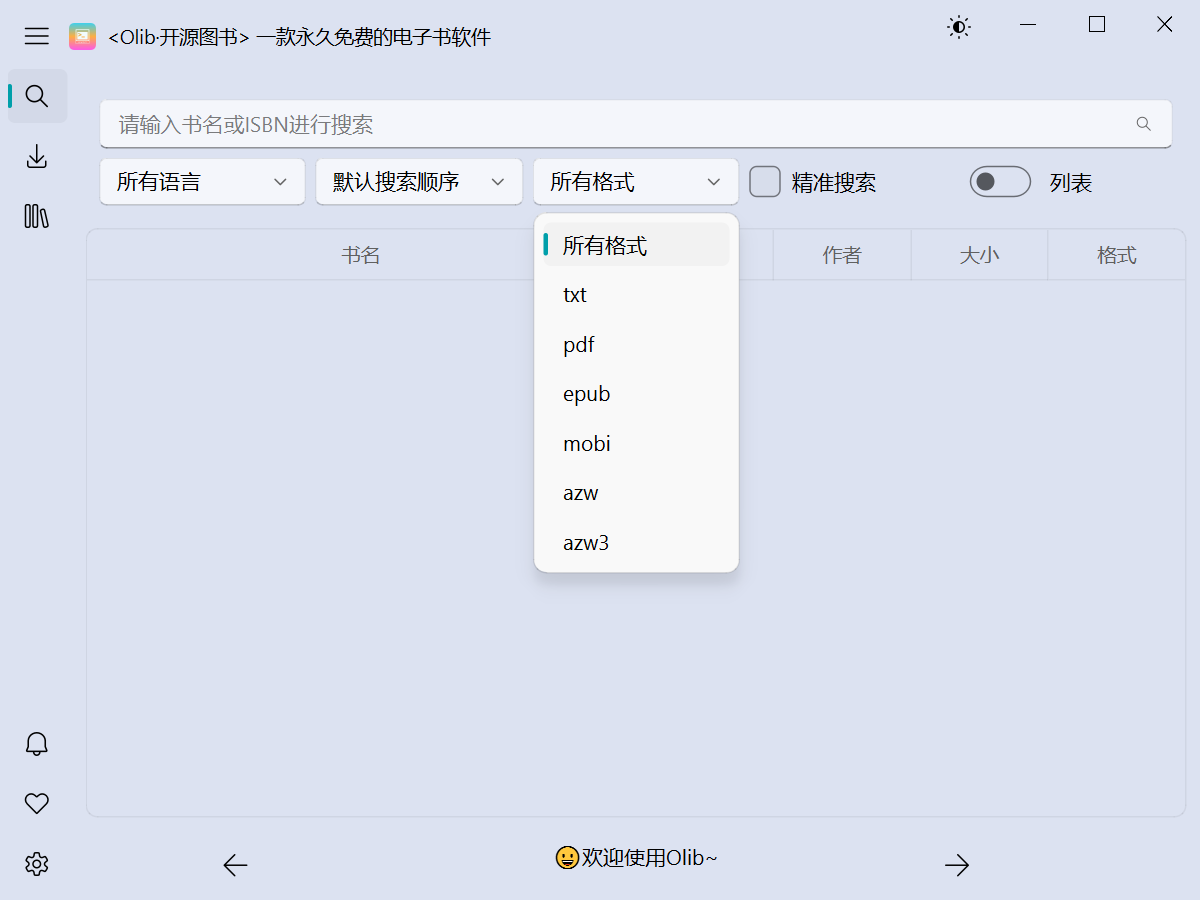Click the magnifier icon in search box

tap(1144, 124)
